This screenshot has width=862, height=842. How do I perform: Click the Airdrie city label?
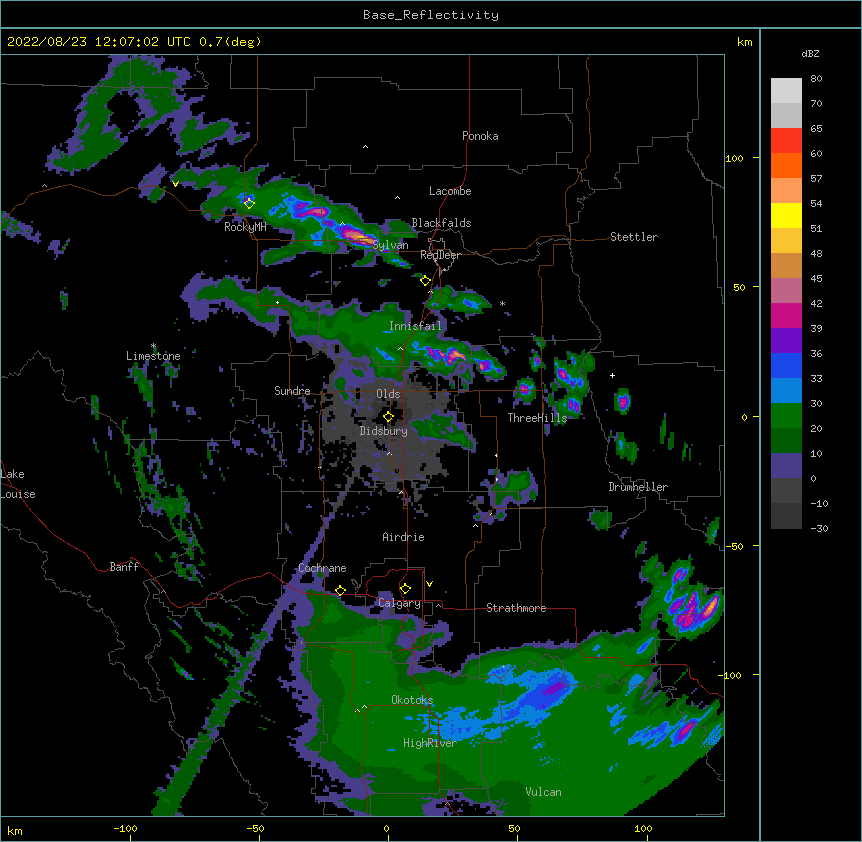(x=404, y=537)
